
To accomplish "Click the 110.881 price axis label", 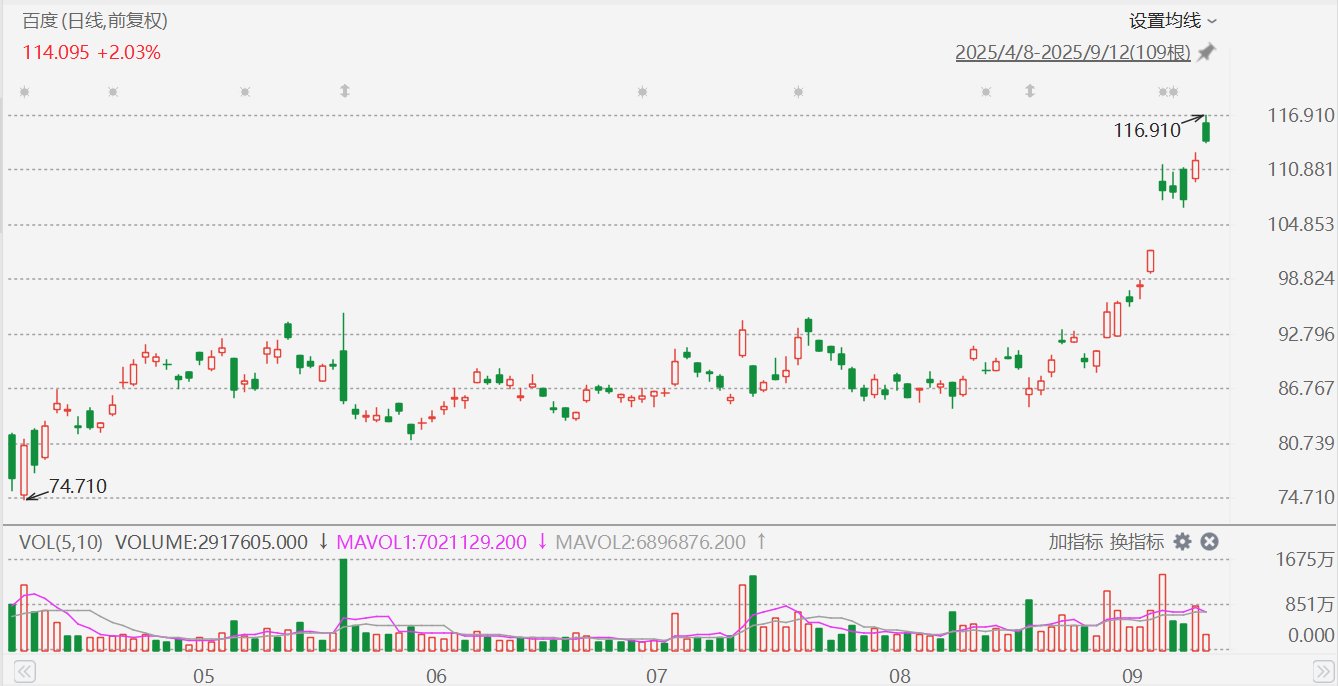I will pos(1301,170).
